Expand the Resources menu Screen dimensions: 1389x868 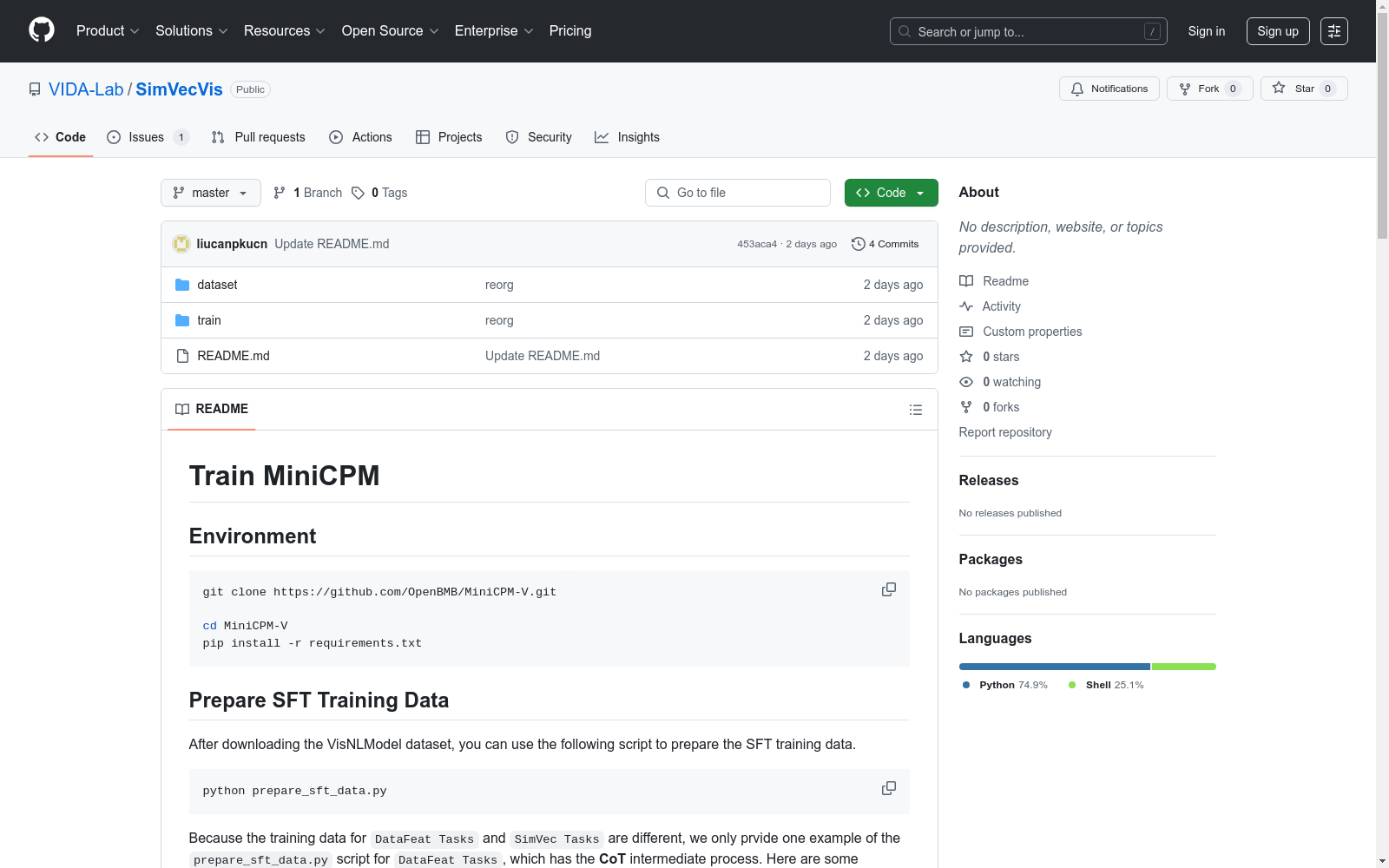tap(285, 31)
